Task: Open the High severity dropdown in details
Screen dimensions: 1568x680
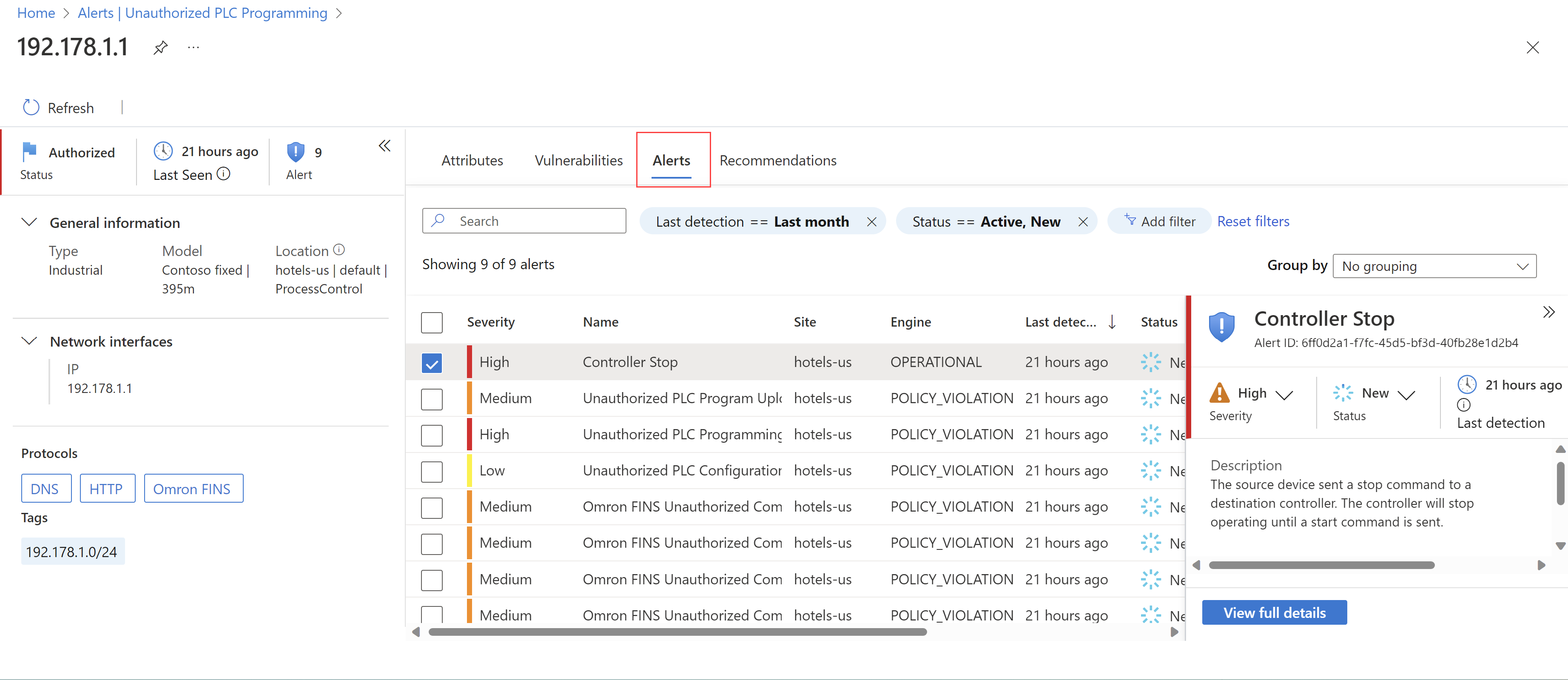Action: (x=1284, y=395)
